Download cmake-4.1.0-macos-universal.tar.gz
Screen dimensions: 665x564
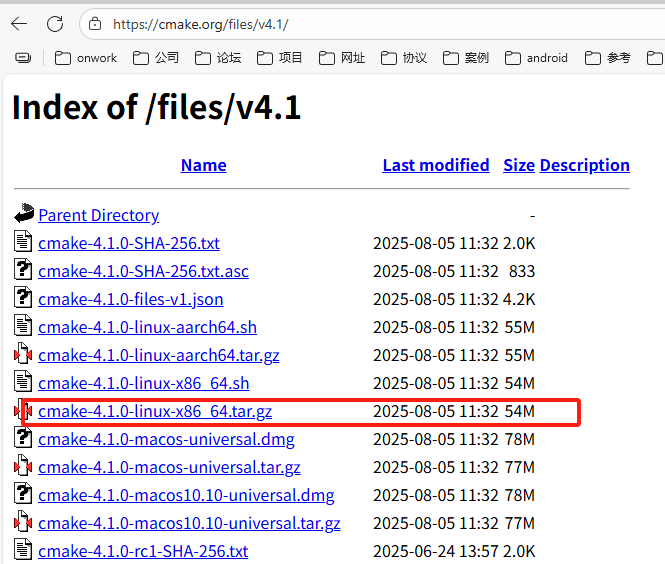(x=169, y=467)
